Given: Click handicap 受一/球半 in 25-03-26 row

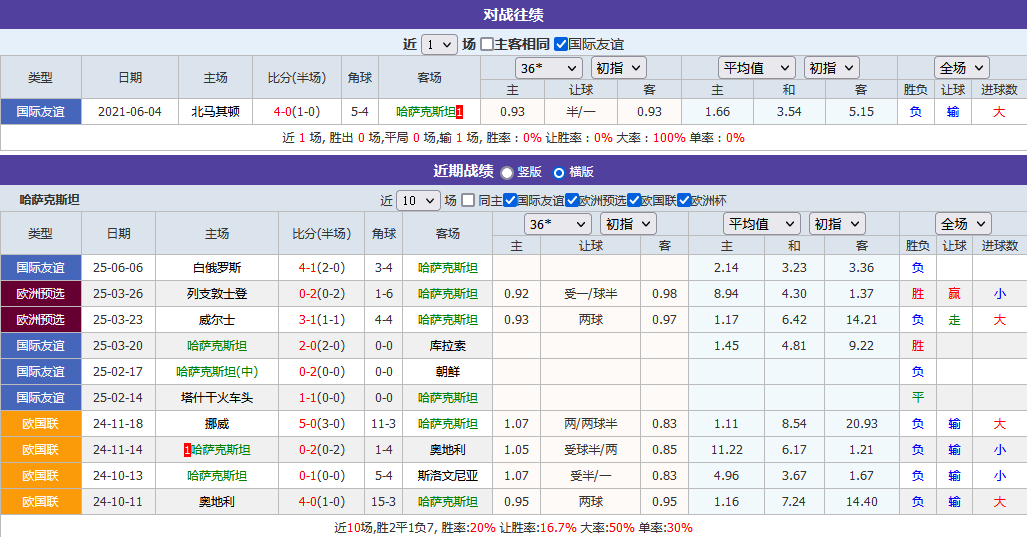Looking at the screenshot, I should (x=590, y=294).
